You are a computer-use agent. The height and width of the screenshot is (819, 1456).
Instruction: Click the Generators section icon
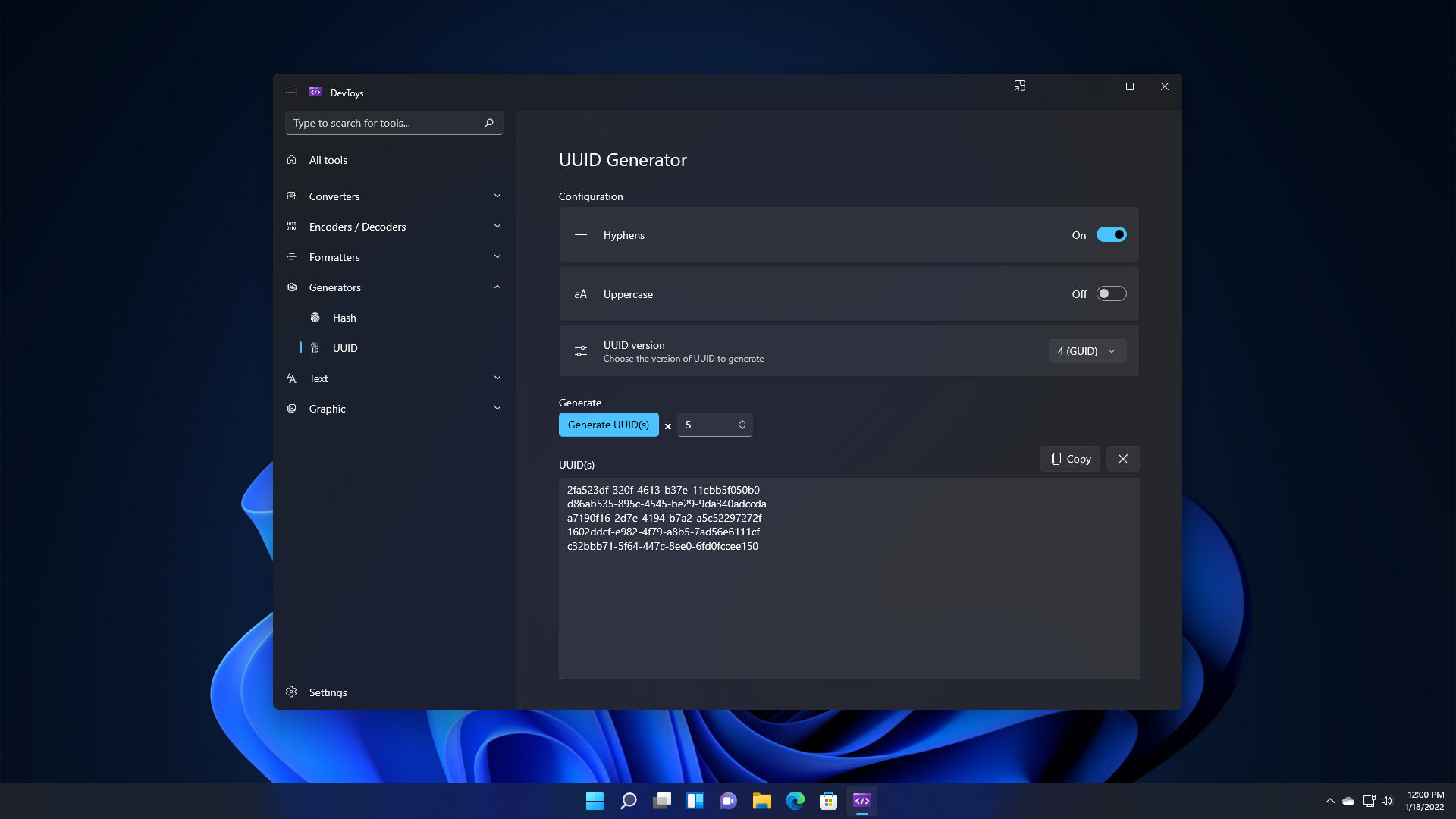click(x=291, y=287)
